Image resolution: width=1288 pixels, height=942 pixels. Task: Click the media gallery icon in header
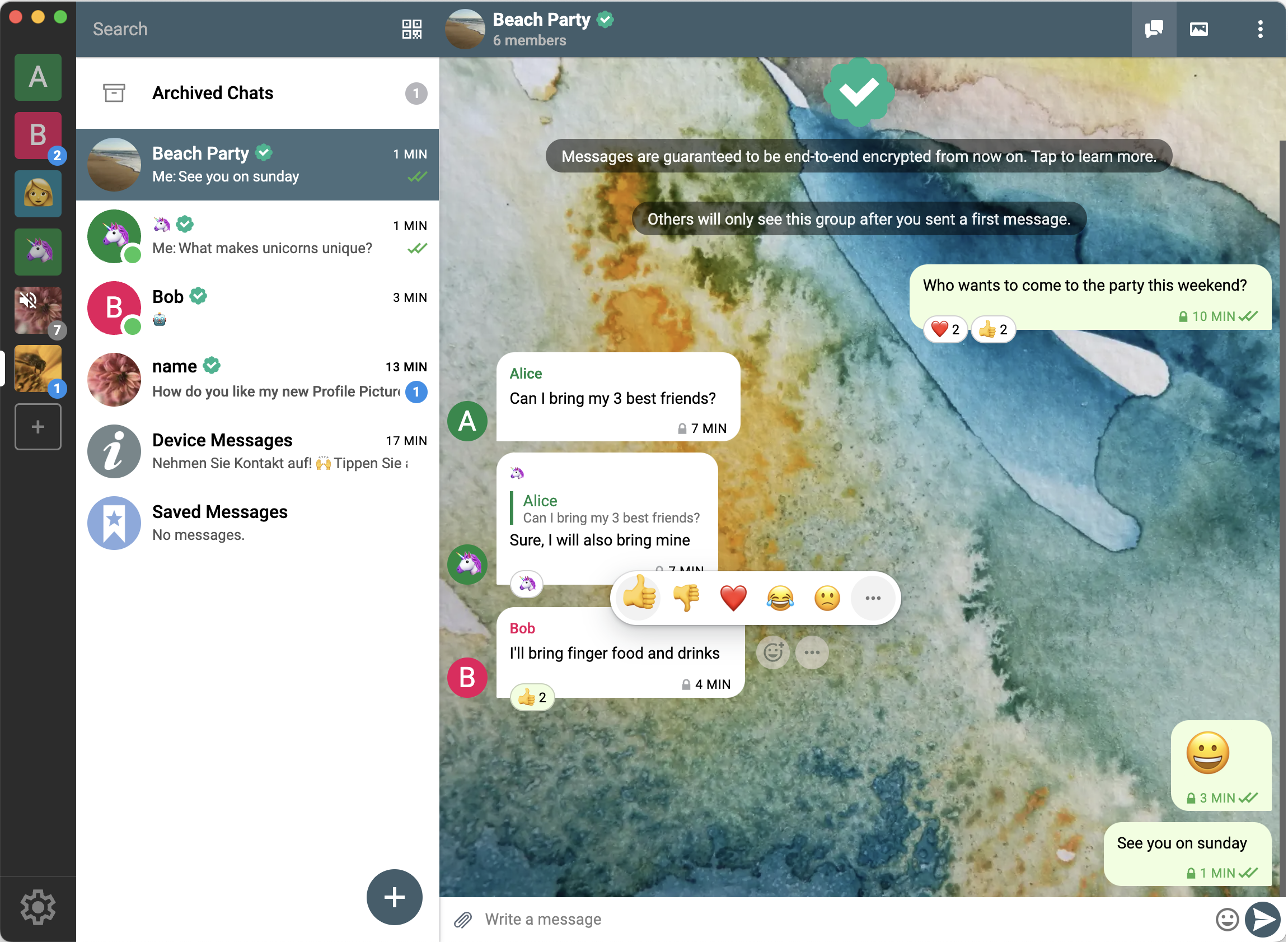pos(1198,29)
